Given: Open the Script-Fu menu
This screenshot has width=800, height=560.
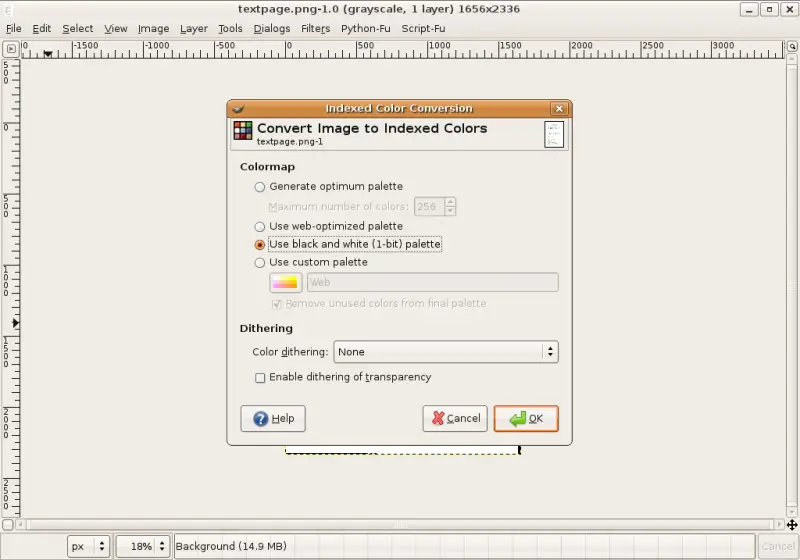Looking at the screenshot, I should (x=425, y=29).
